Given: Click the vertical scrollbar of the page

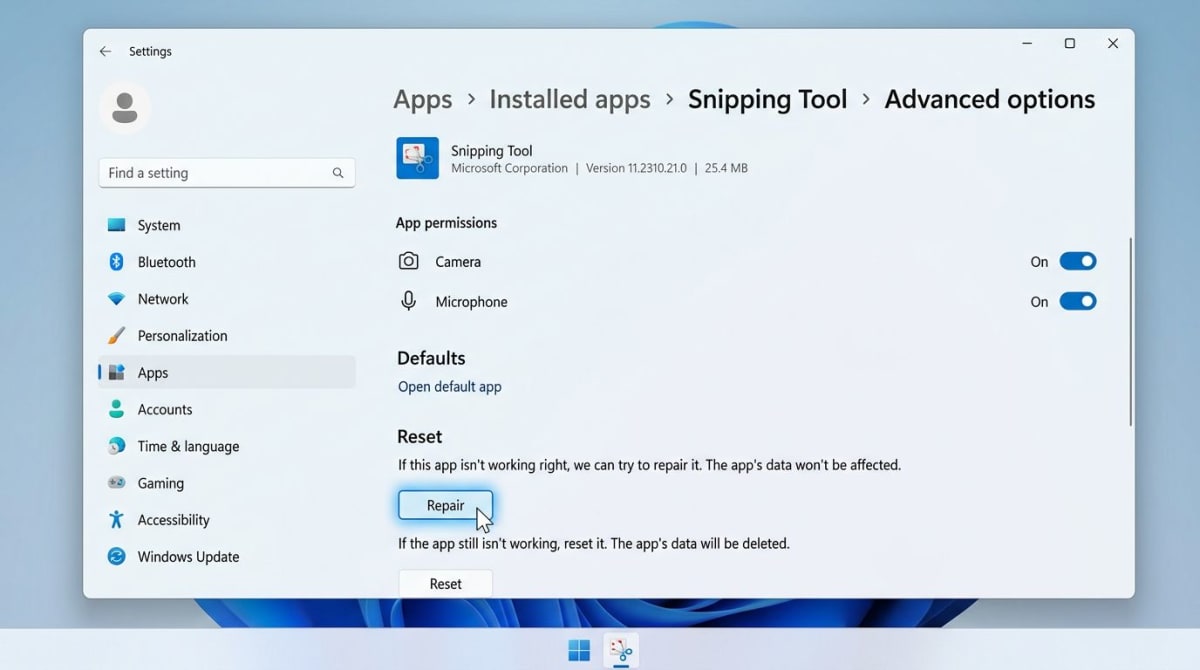Looking at the screenshot, I should (x=1131, y=332).
